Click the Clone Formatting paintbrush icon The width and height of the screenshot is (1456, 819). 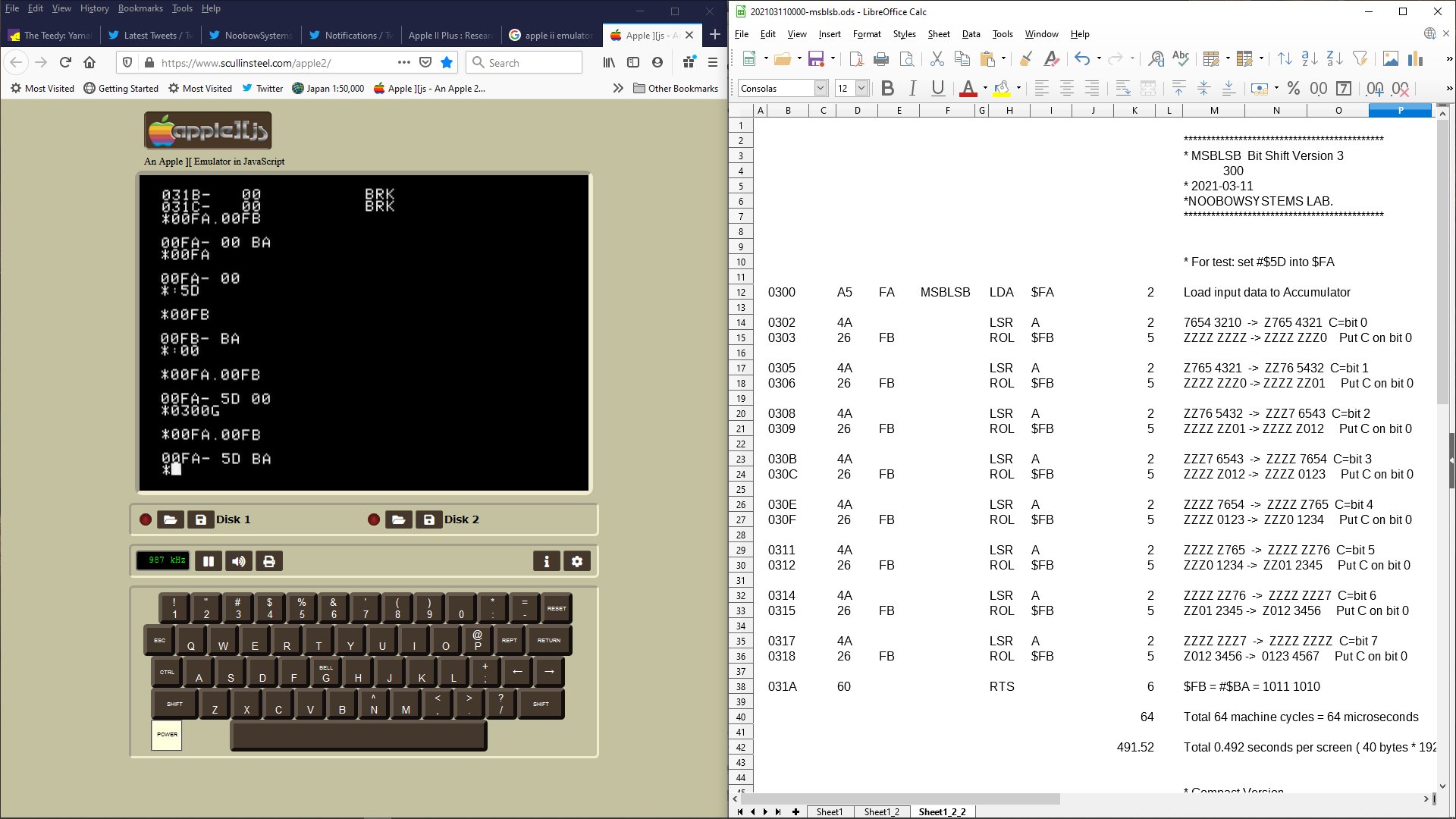coord(1025,59)
